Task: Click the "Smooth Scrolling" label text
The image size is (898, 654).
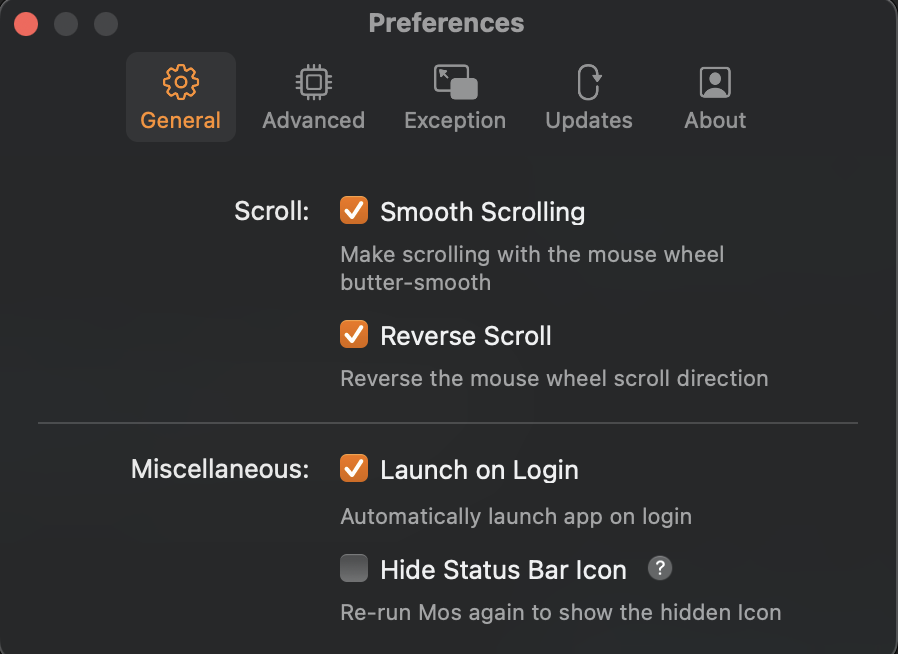Action: (x=482, y=212)
